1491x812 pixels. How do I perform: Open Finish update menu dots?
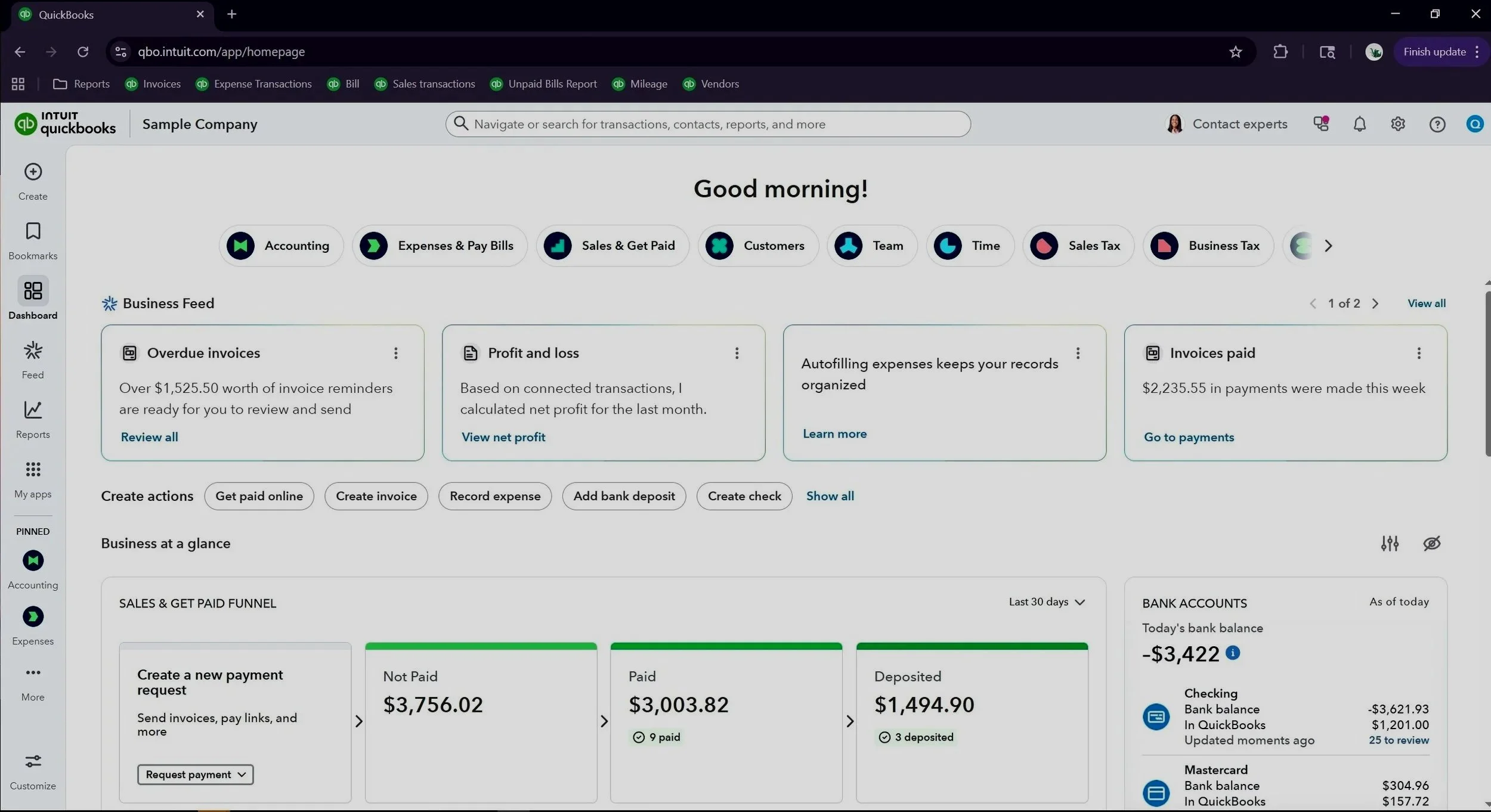coord(1477,52)
